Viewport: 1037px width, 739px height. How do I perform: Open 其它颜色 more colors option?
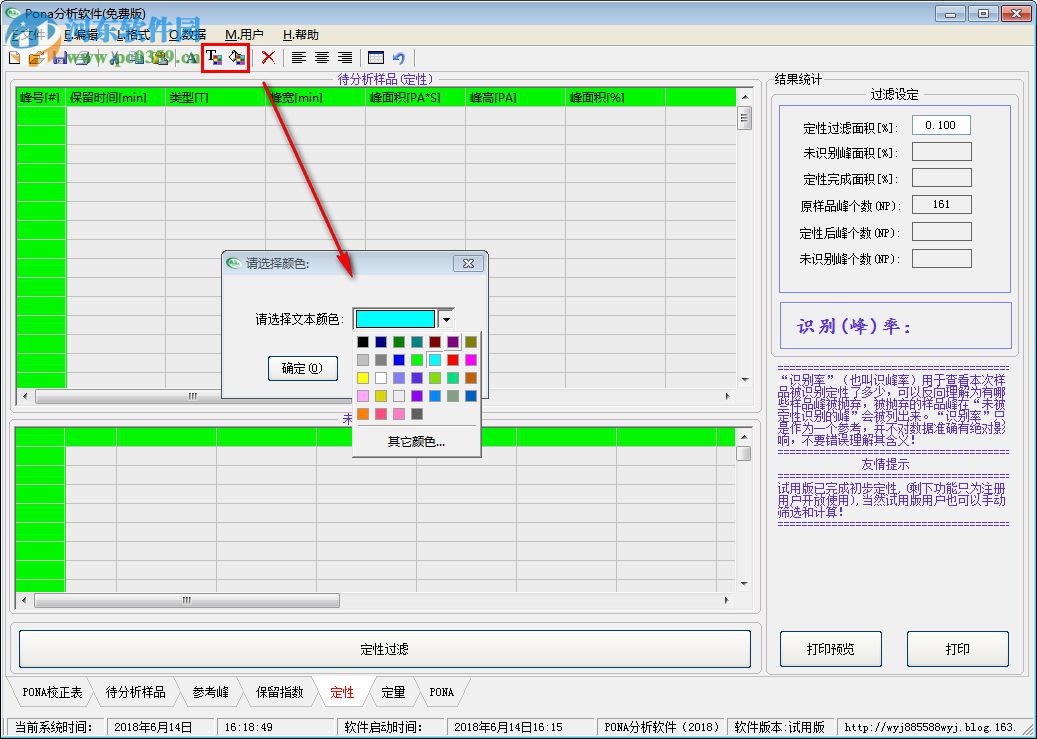pyautogui.click(x=416, y=441)
